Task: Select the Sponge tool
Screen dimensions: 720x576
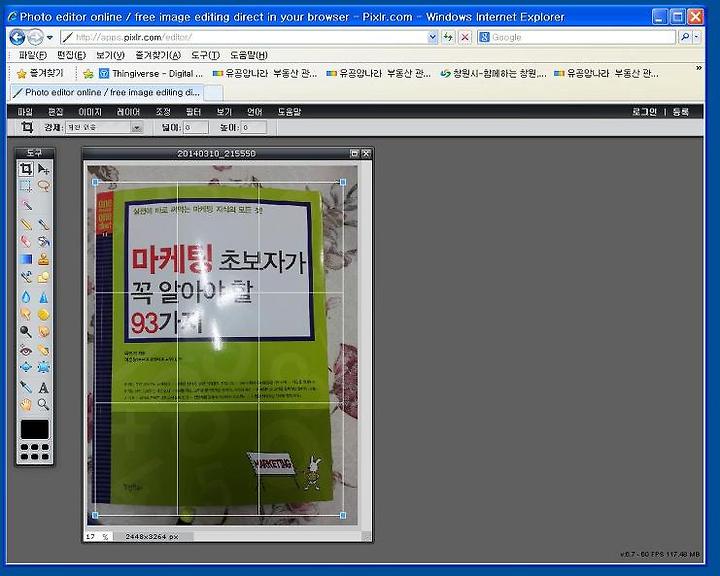Action: 44,315
